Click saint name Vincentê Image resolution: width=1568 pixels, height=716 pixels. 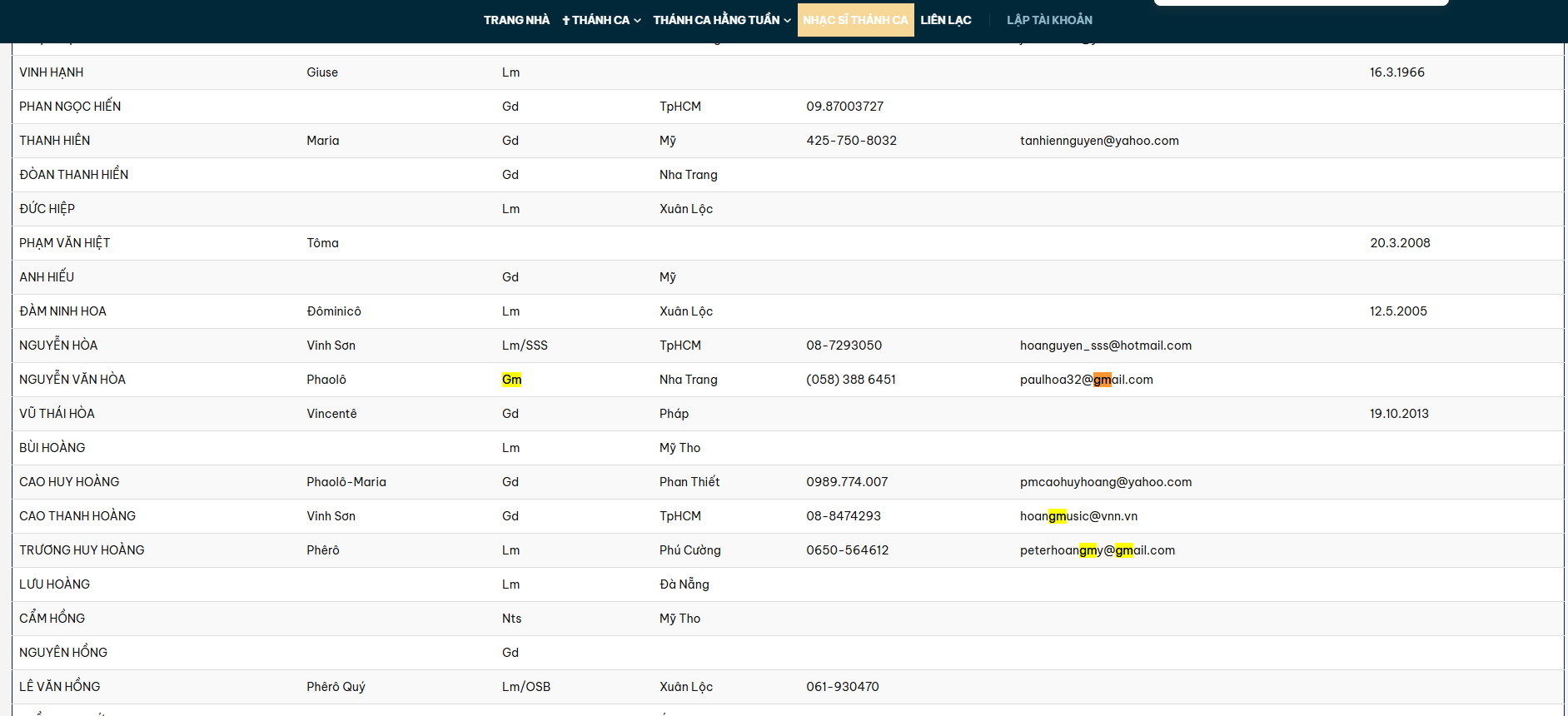pos(331,414)
